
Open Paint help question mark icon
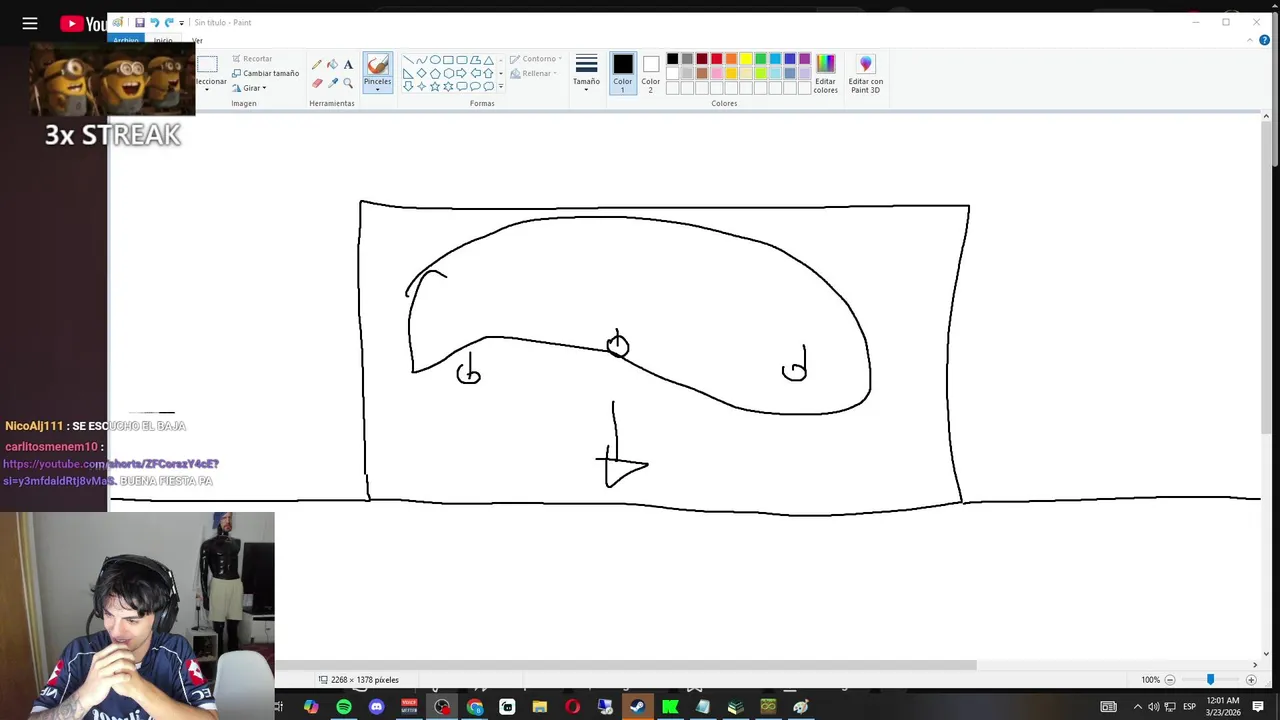tap(1264, 40)
